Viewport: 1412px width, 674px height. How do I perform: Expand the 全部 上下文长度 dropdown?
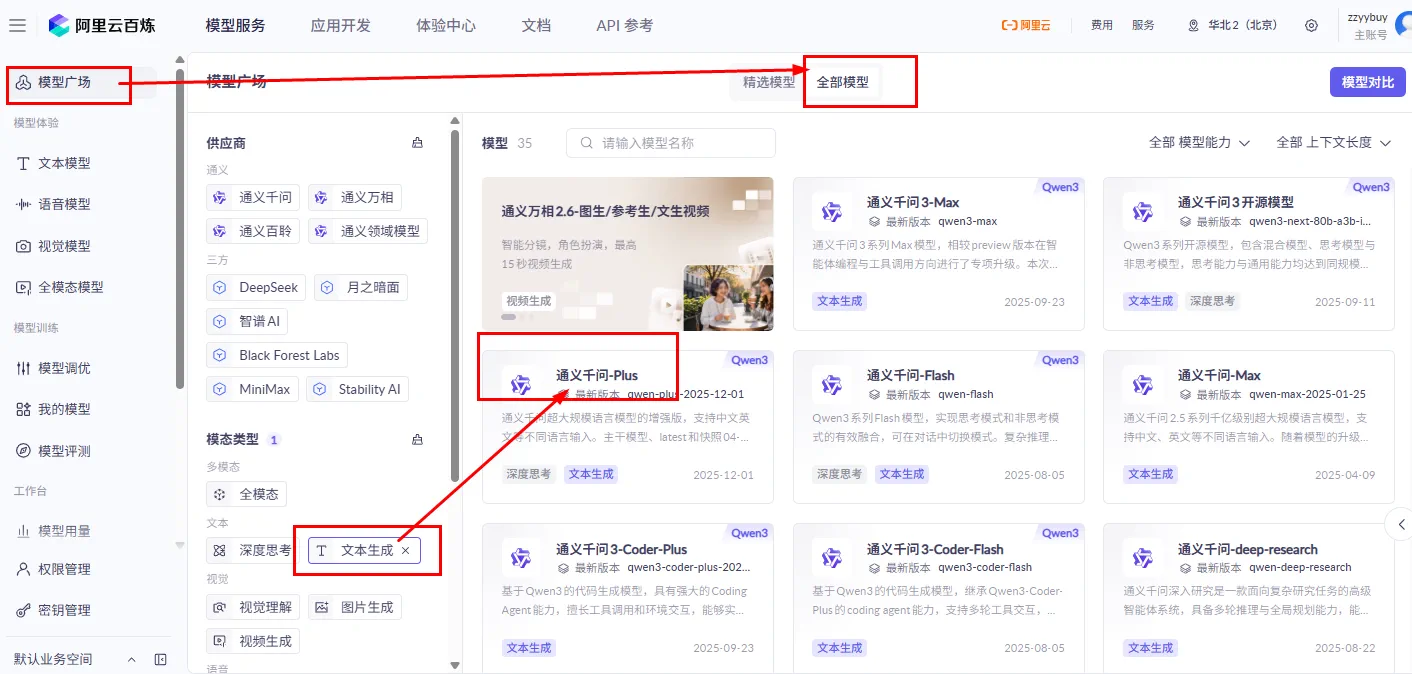point(1334,143)
